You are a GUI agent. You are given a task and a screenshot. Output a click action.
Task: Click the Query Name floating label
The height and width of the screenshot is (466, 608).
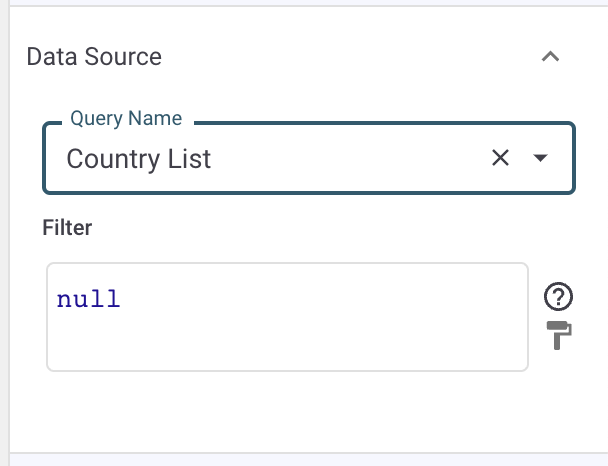pos(126,119)
